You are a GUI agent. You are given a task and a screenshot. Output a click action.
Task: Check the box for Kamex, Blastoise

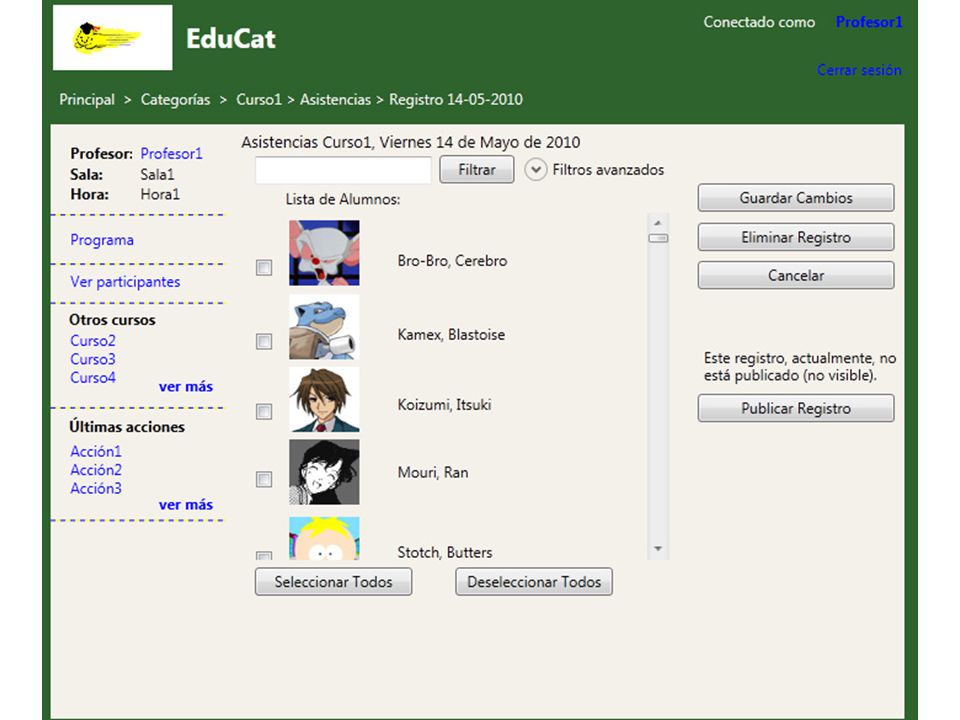pyautogui.click(x=264, y=342)
